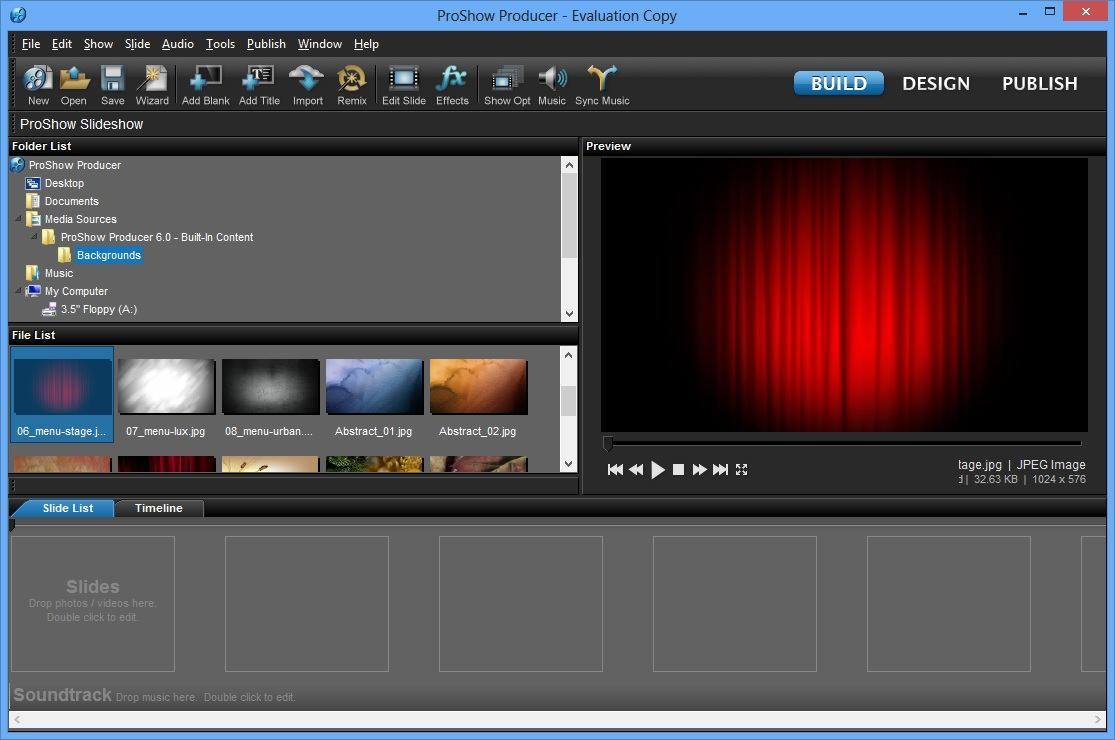1115x740 pixels.
Task: Select Desktop in Folder List
Action: [x=64, y=183]
